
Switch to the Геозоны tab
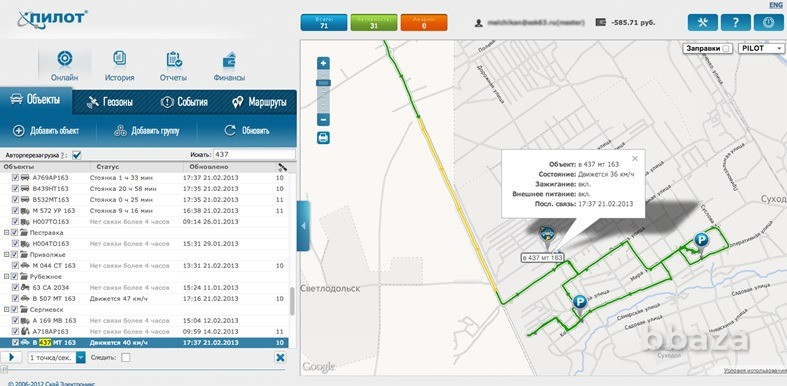pyautogui.click(x=110, y=102)
